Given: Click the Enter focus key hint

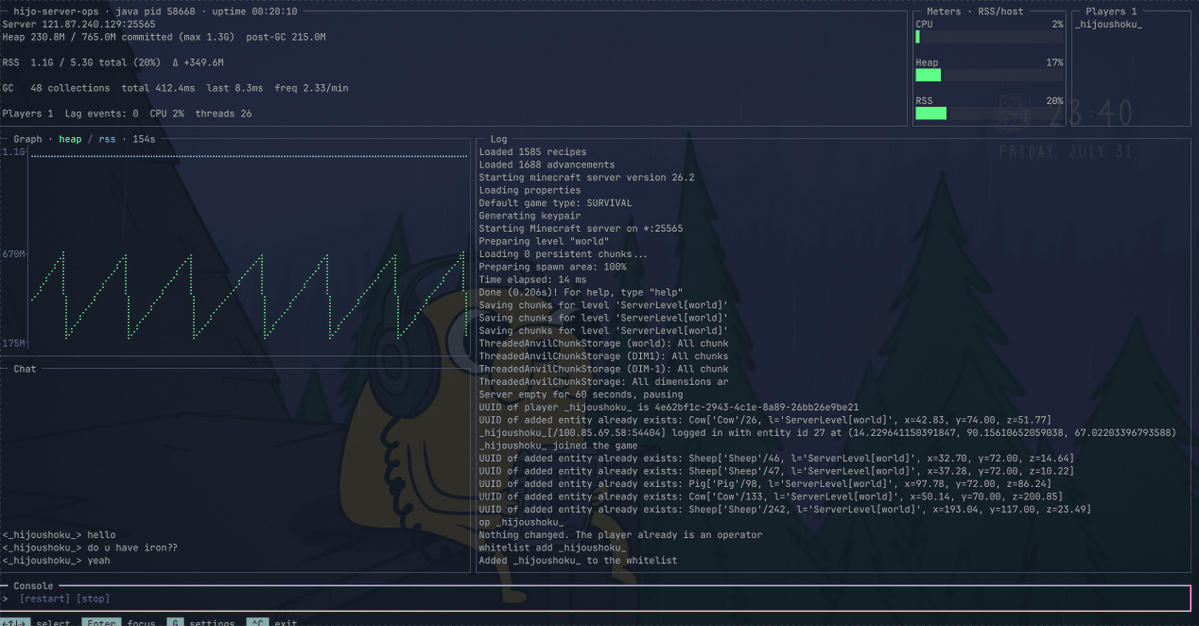Looking at the screenshot, I should 119,621.
